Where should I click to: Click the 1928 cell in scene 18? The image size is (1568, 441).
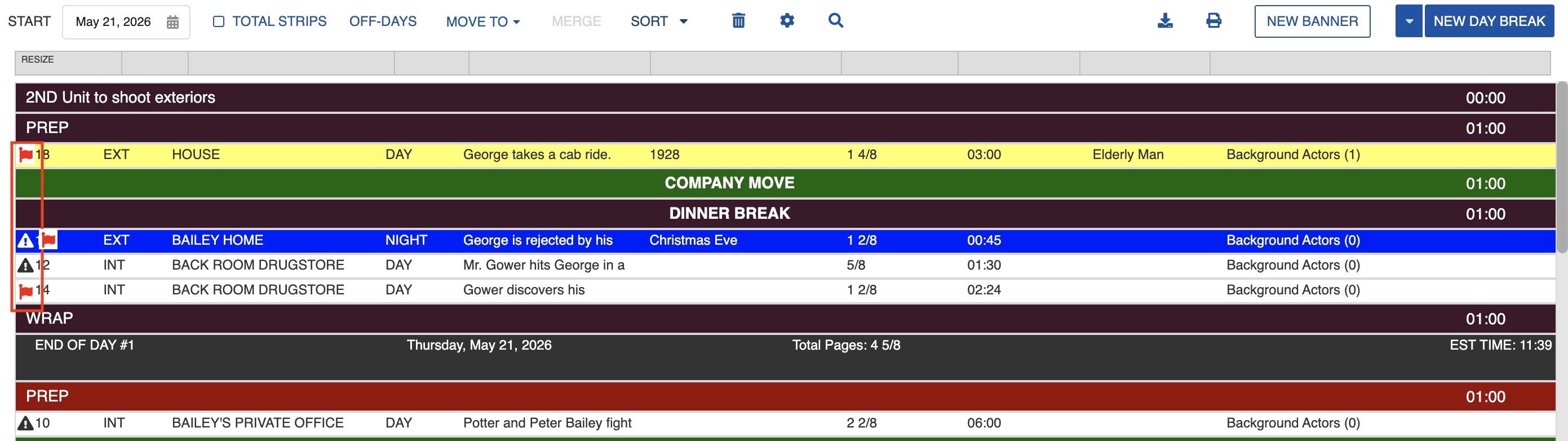(664, 155)
